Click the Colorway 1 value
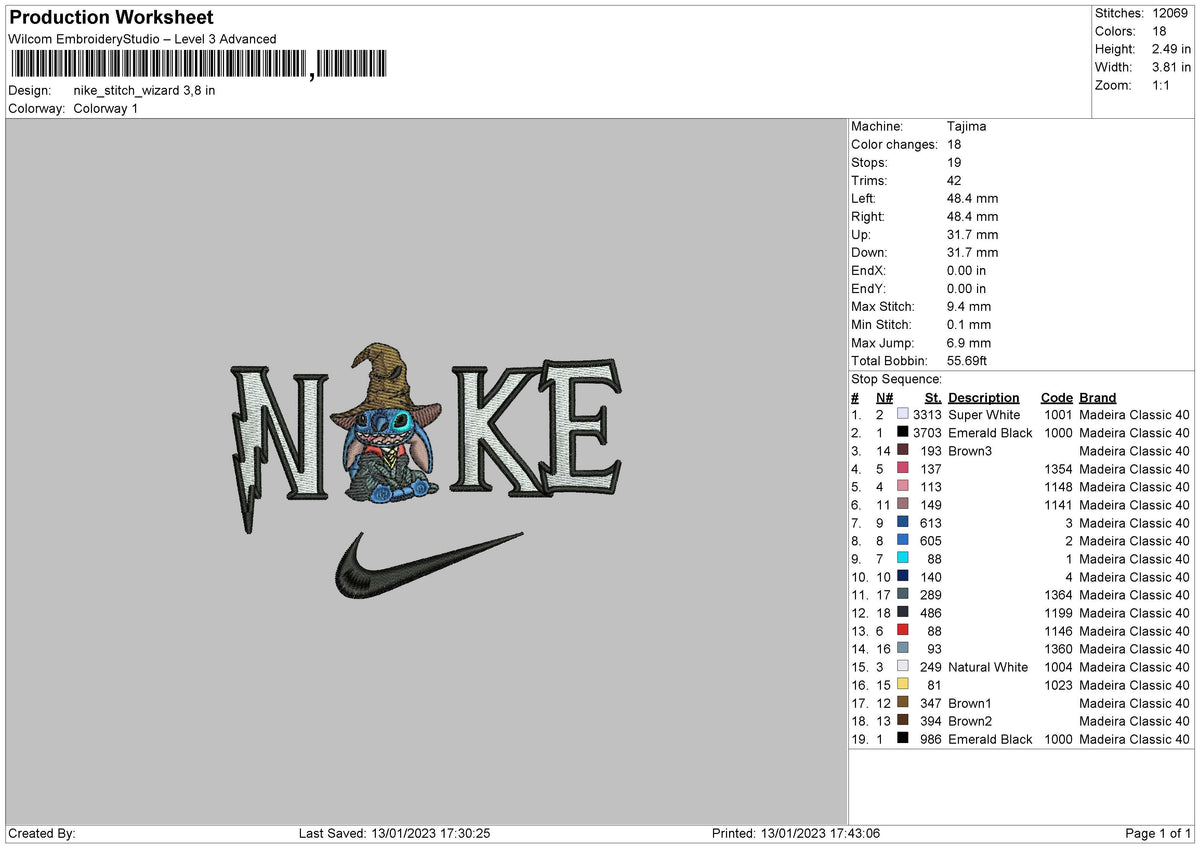This screenshot has width=1200, height=848. click(106, 108)
